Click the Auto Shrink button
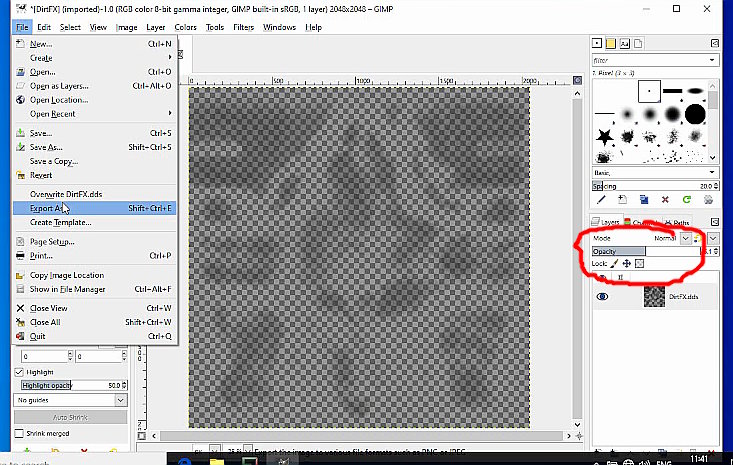This screenshot has width=733, height=465. [70, 417]
